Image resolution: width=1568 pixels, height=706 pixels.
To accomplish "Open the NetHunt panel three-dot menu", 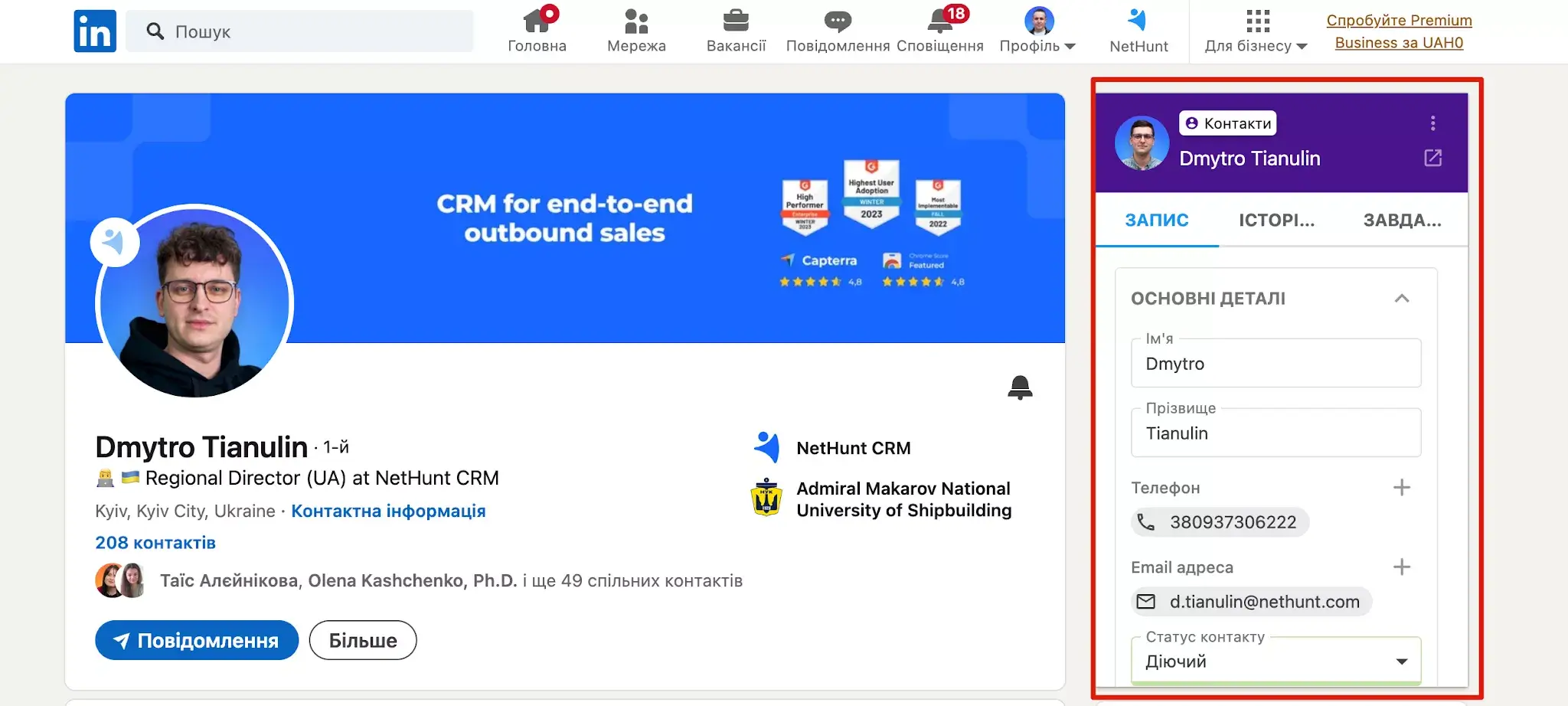I will pyautogui.click(x=1432, y=123).
